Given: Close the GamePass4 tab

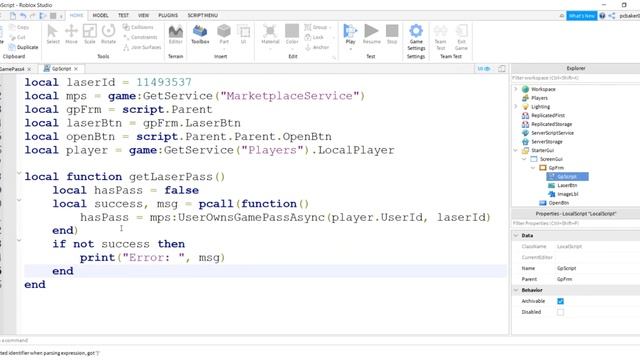Looking at the screenshot, I should (x=29, y=69).
